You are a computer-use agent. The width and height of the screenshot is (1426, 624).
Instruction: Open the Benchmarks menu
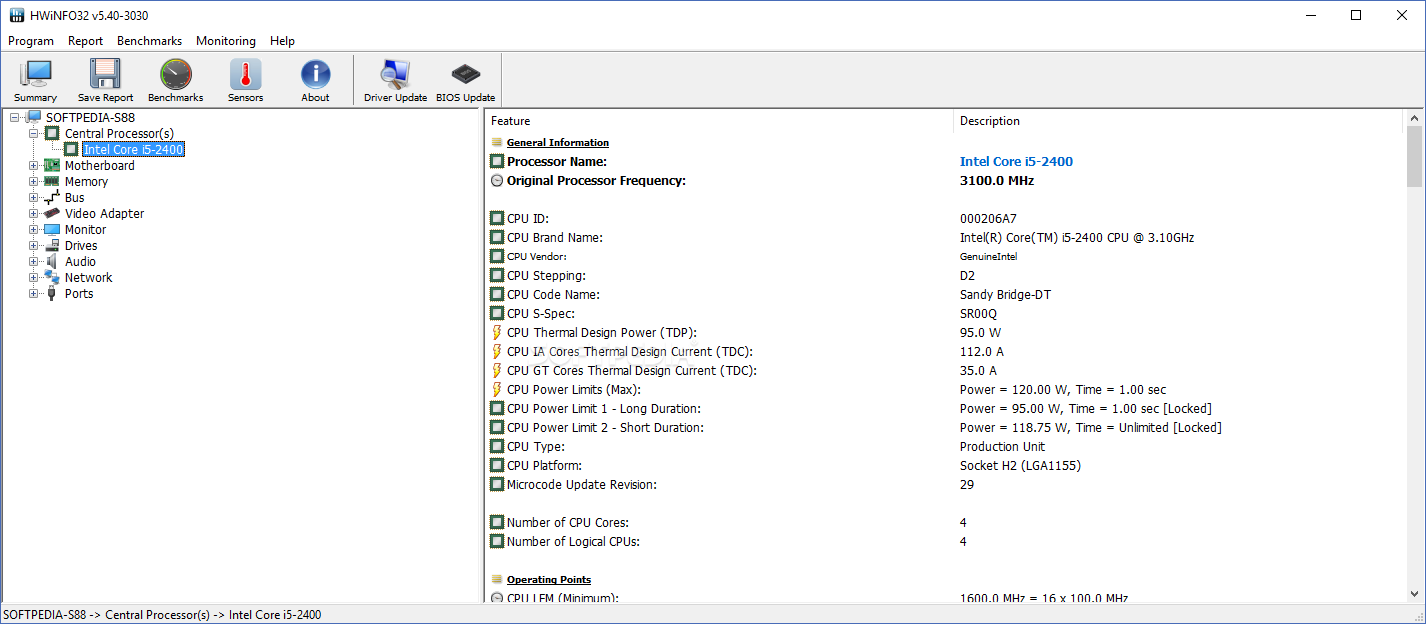click(150, 41)
